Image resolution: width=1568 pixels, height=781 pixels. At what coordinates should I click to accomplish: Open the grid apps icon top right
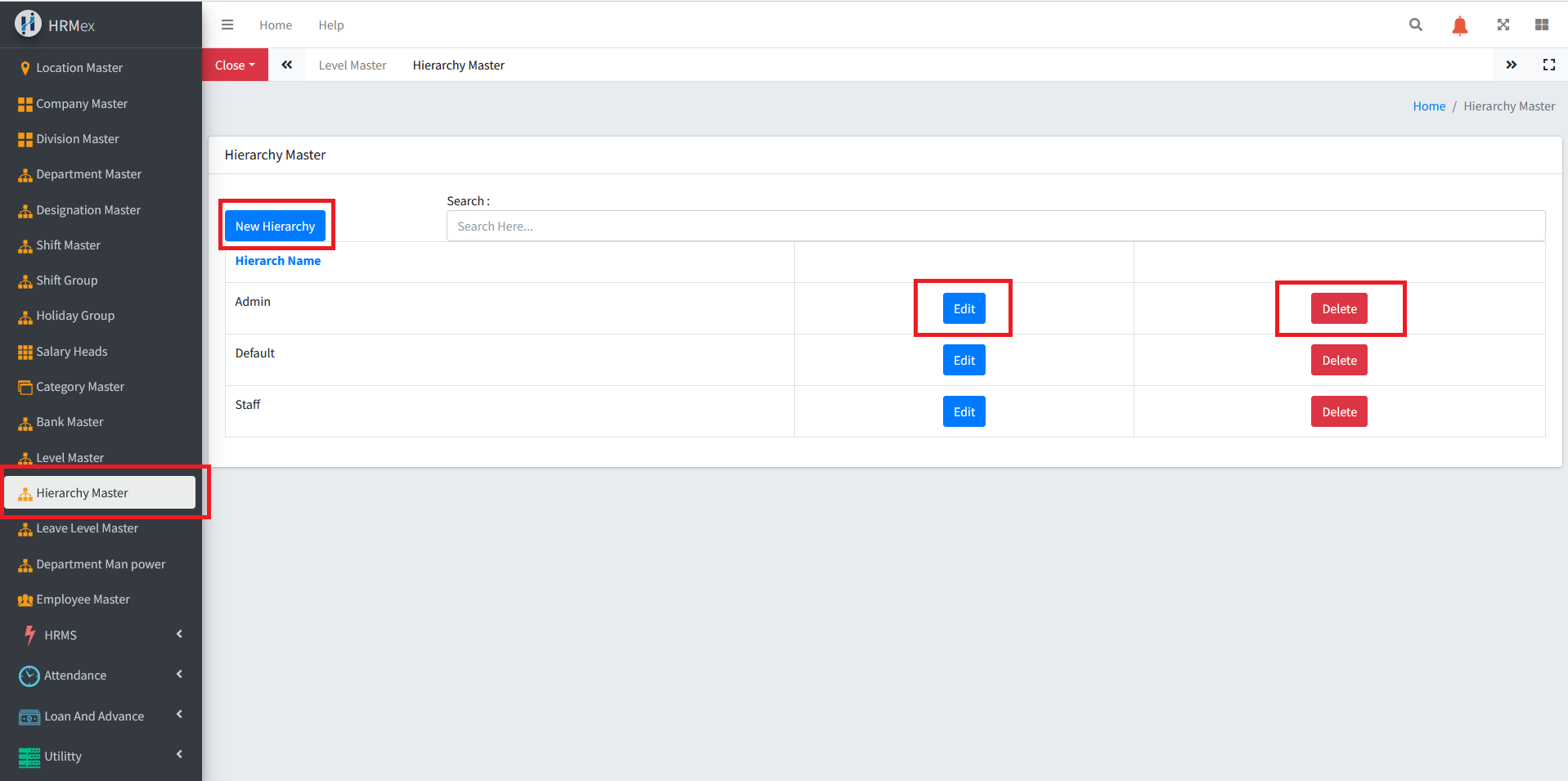pyautogui.click(x=1541, y=25)
